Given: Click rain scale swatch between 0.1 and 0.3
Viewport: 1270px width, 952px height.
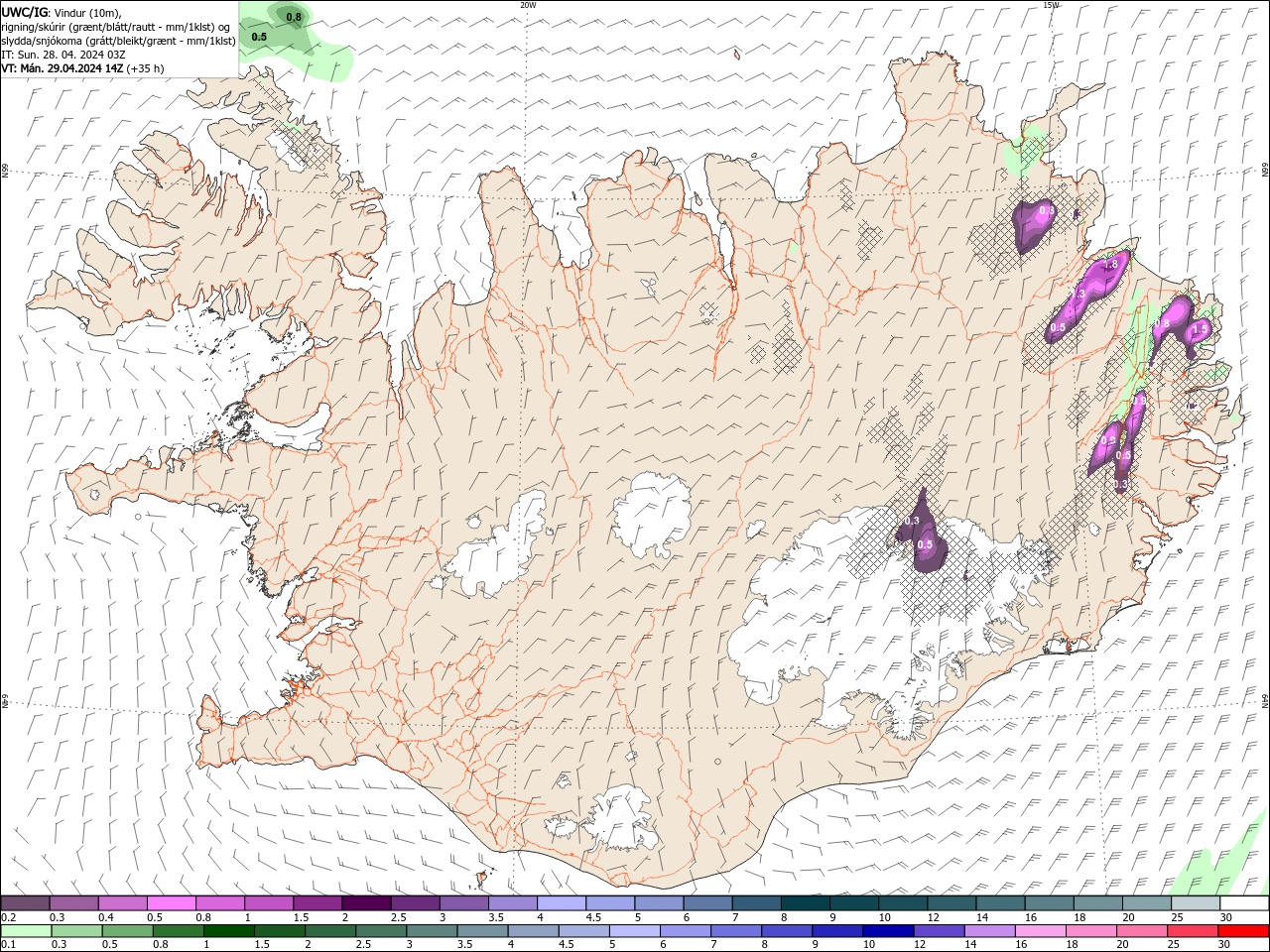Looking at the screenshot, I should (26, 931).
